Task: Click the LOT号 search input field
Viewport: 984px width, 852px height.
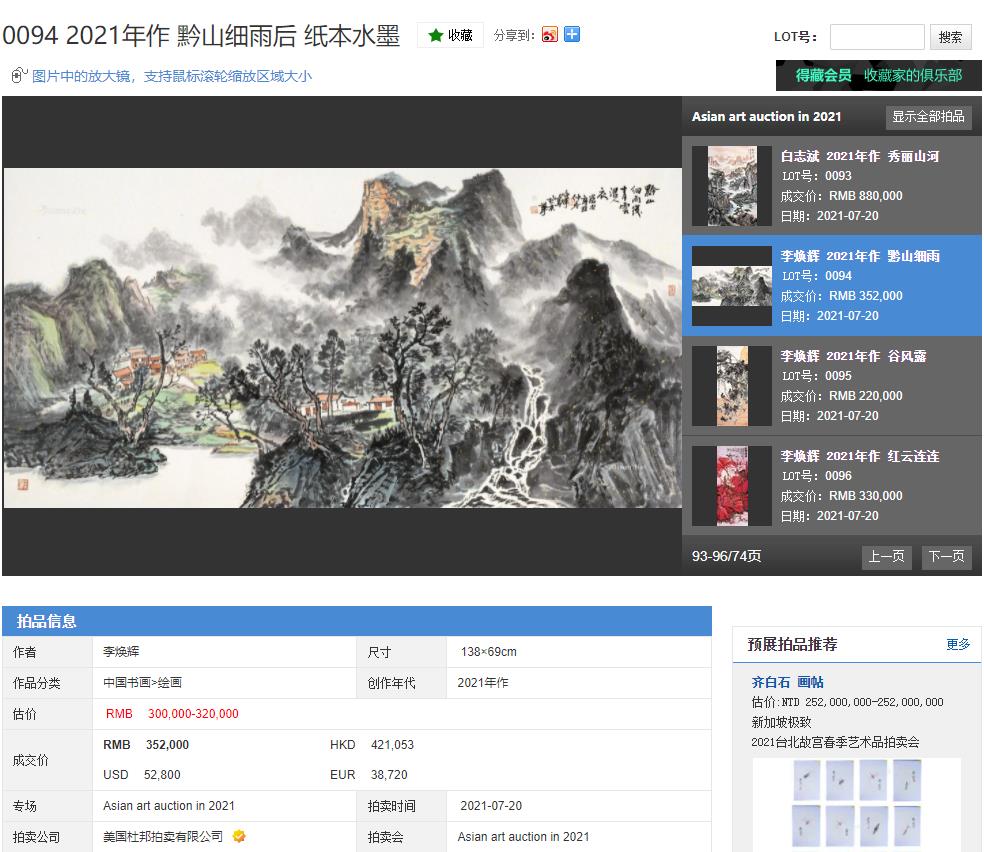Action: pyautogui.click(x=877, y=37)
